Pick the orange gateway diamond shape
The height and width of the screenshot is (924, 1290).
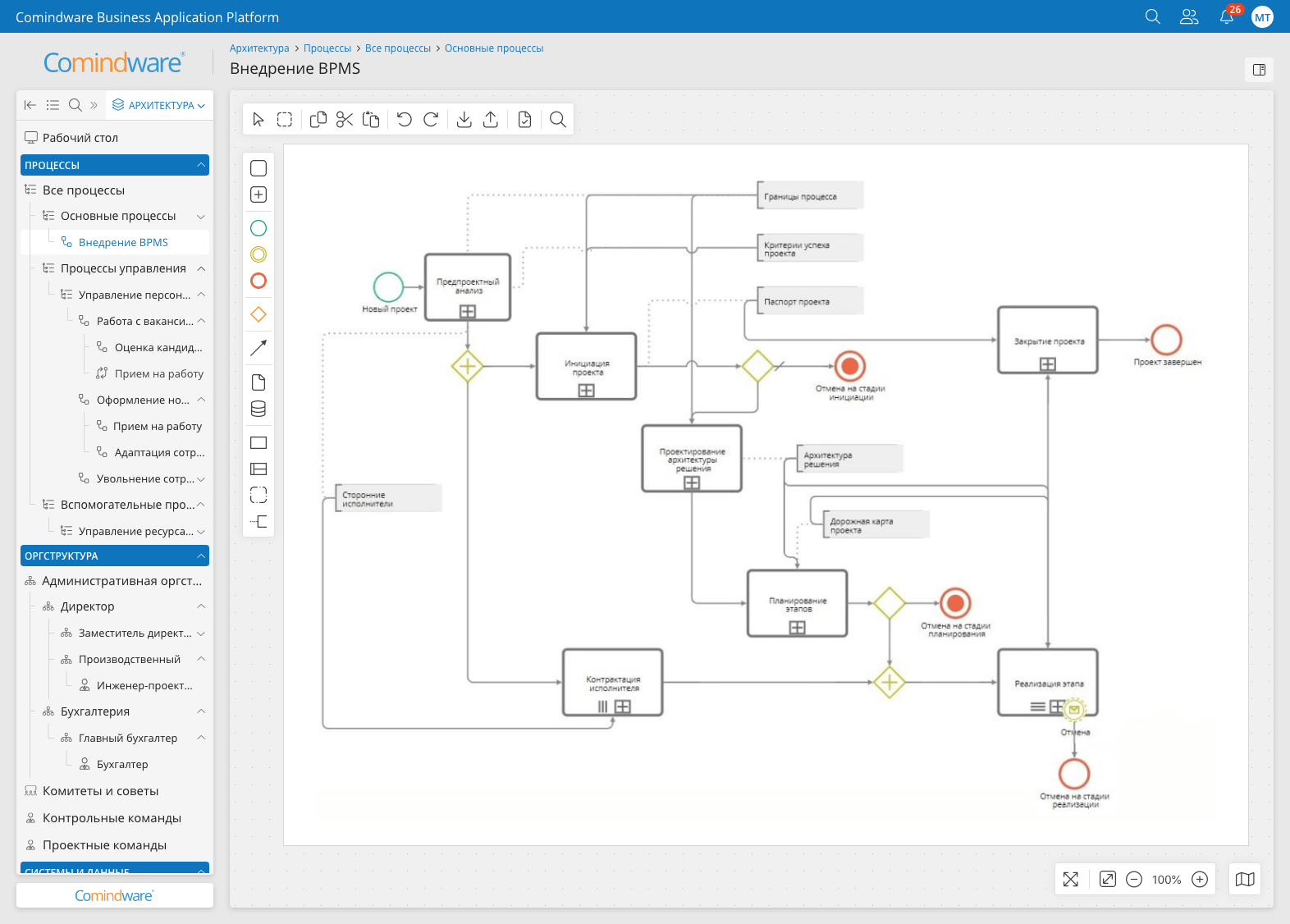click(258, 314)
